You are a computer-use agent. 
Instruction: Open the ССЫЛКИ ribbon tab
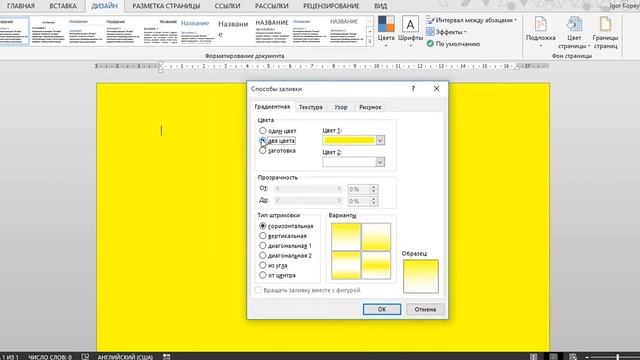[227, 6]
